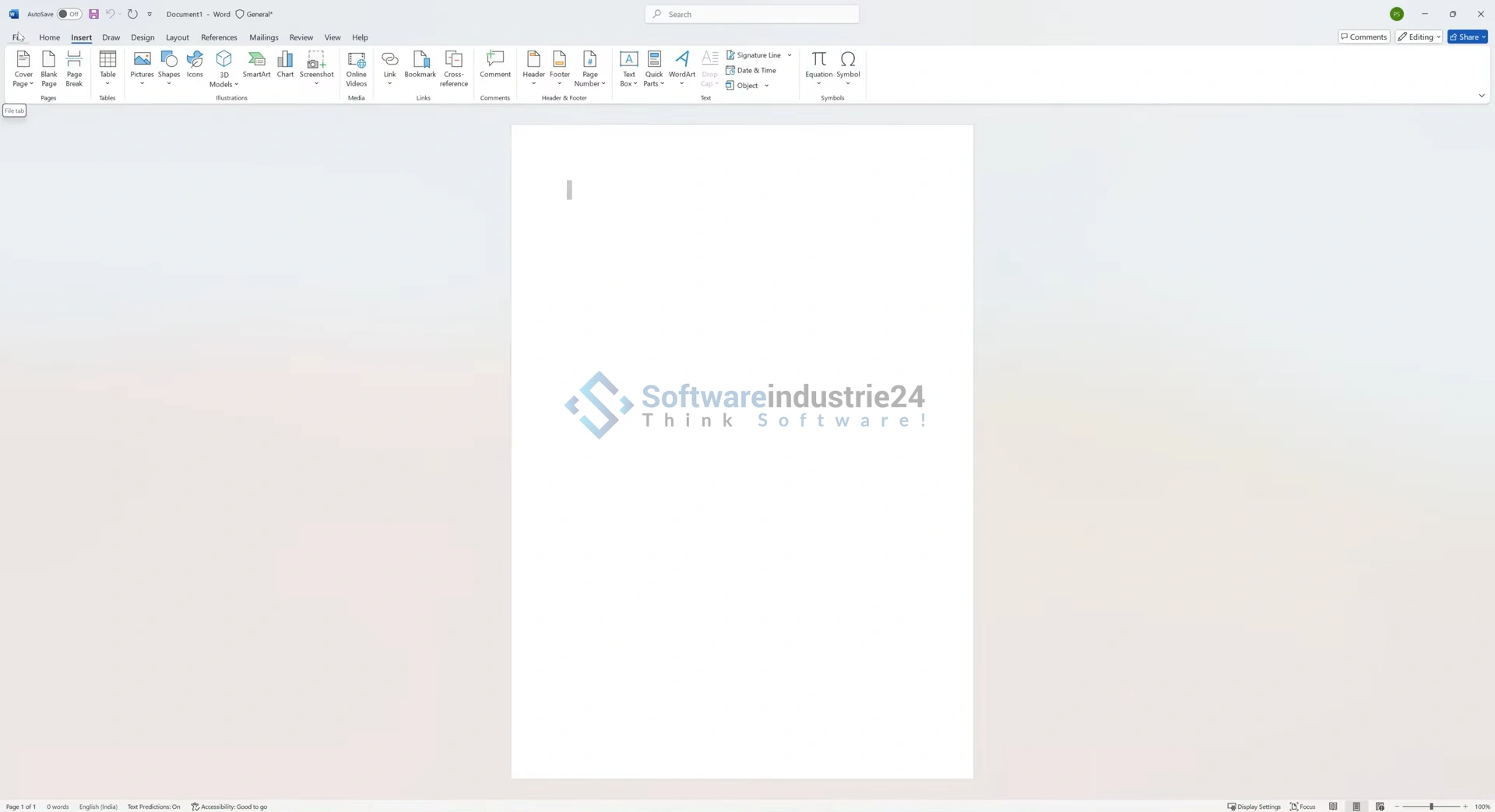This screenshot has height=812, width=1495.
Task: Open the Equation tool
Action: (x=818, y=64)
